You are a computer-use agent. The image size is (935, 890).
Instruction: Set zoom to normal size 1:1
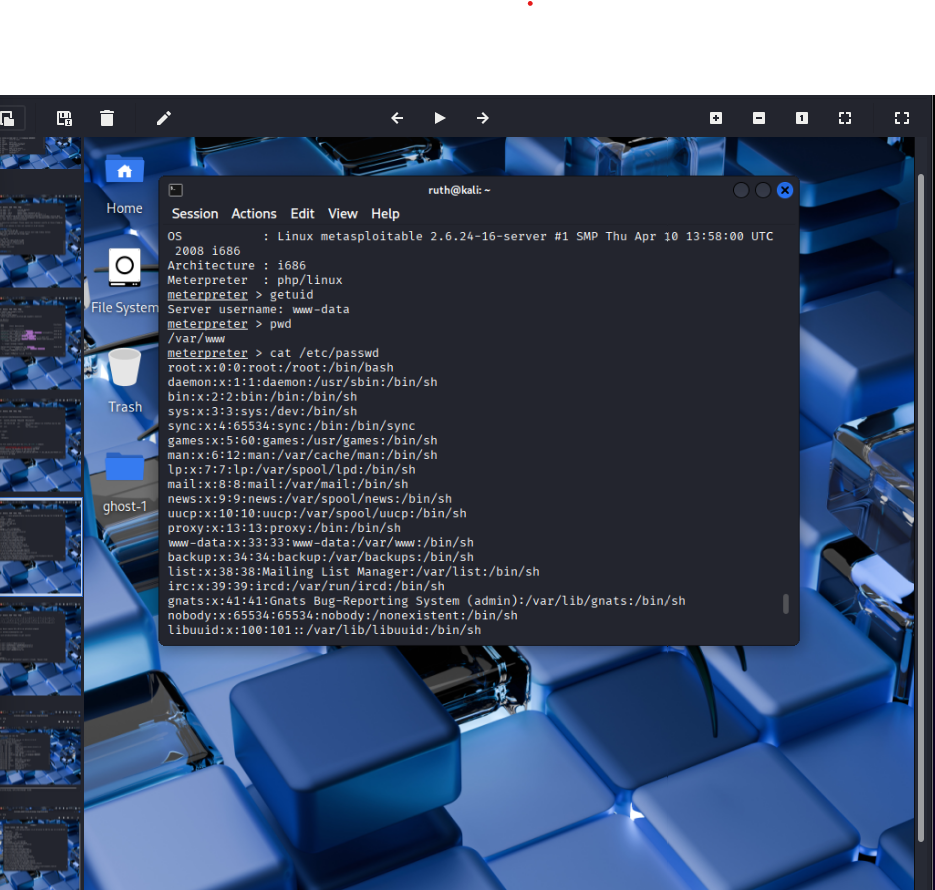tap(801, 118)
